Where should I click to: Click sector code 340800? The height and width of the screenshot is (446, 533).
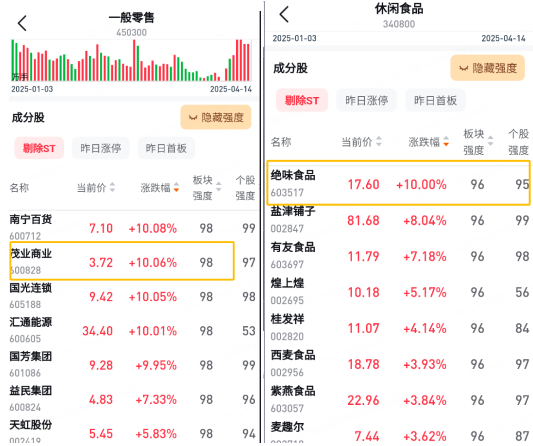pyautogui.click(x=399, y=24)
